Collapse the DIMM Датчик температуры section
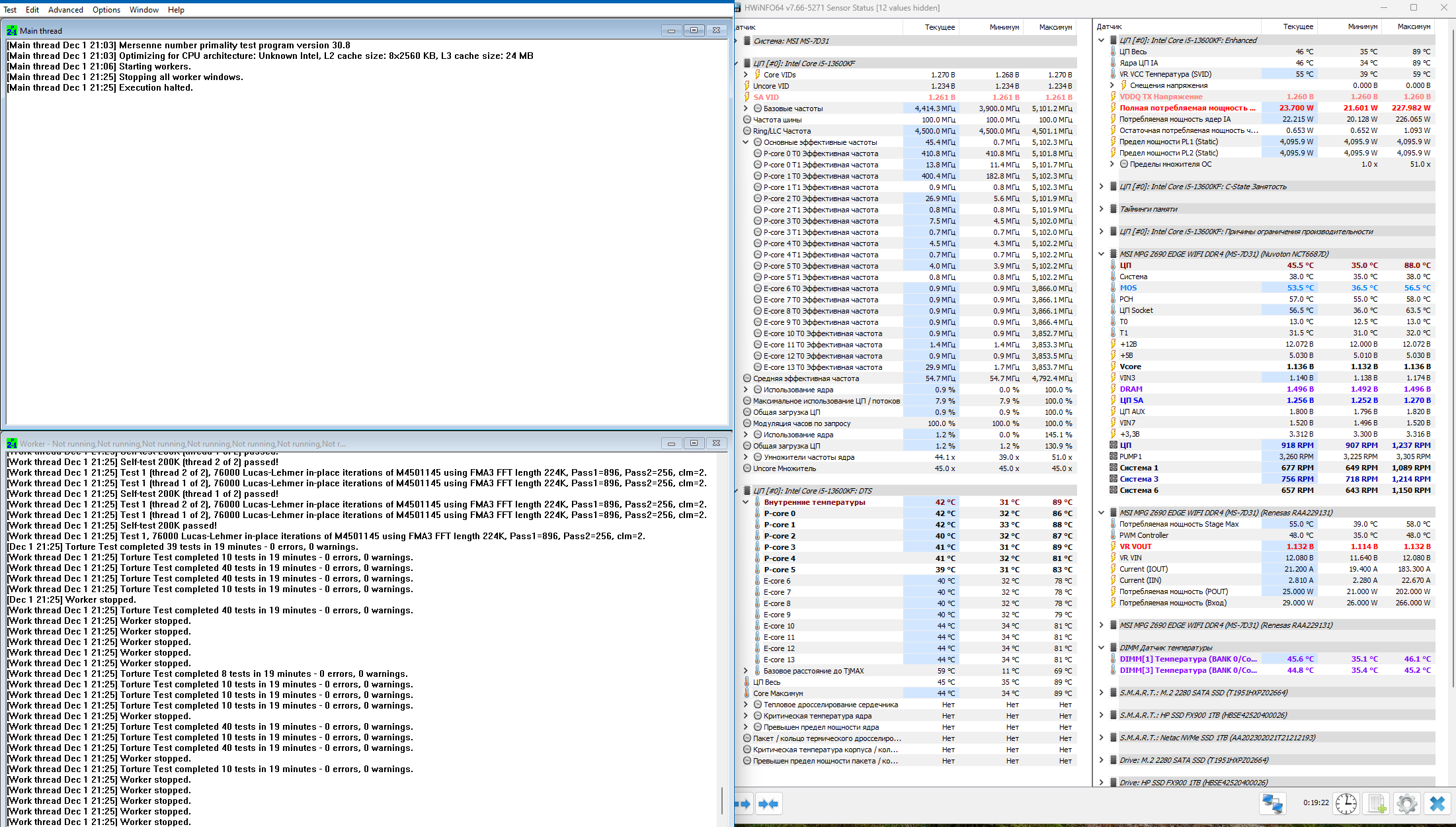The height and width of the screenshot is (827, 1456). [x=1102, y=648]
